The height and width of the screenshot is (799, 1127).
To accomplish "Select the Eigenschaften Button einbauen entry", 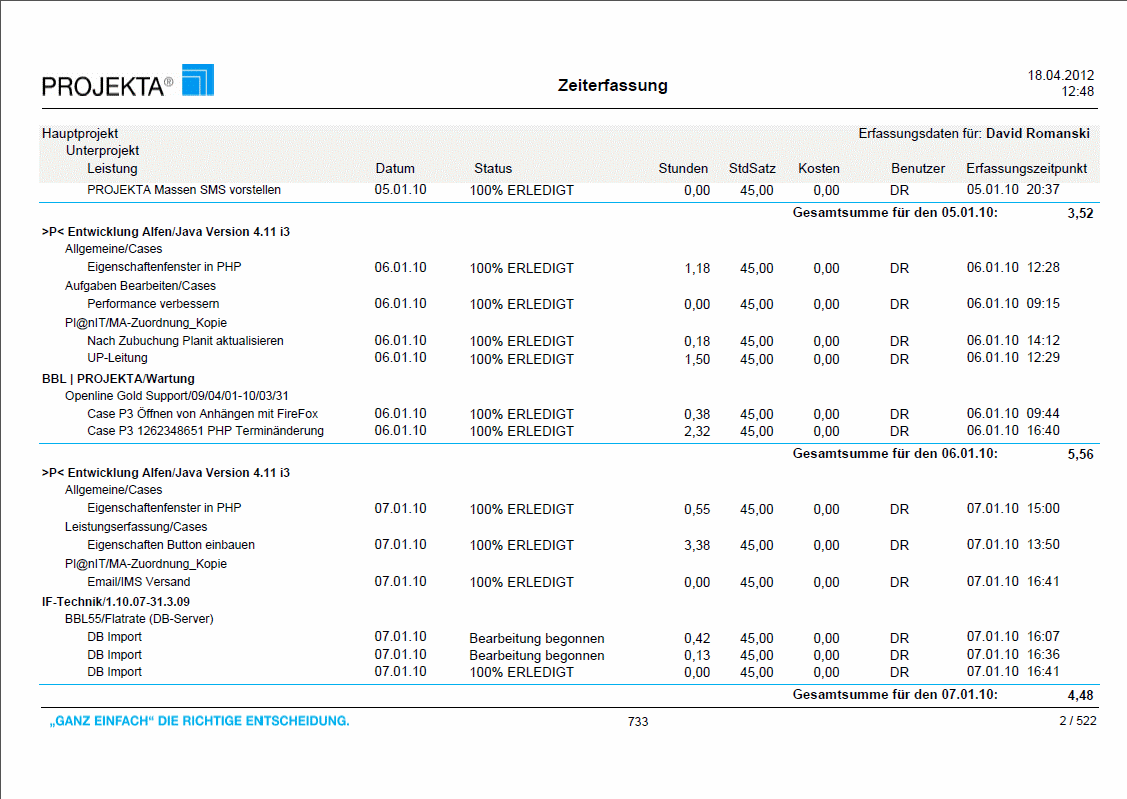I will point(171,545).
